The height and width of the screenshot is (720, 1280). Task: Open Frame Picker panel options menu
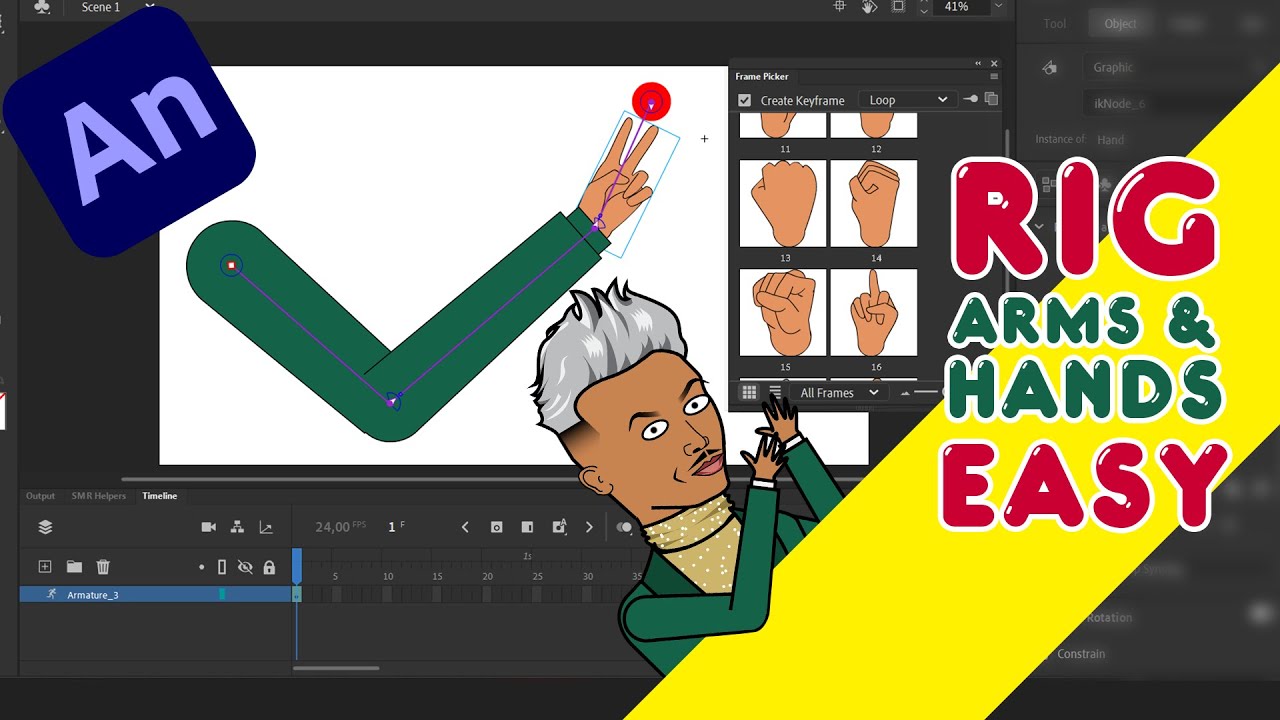pyautogui.click(x=994, y=76)
